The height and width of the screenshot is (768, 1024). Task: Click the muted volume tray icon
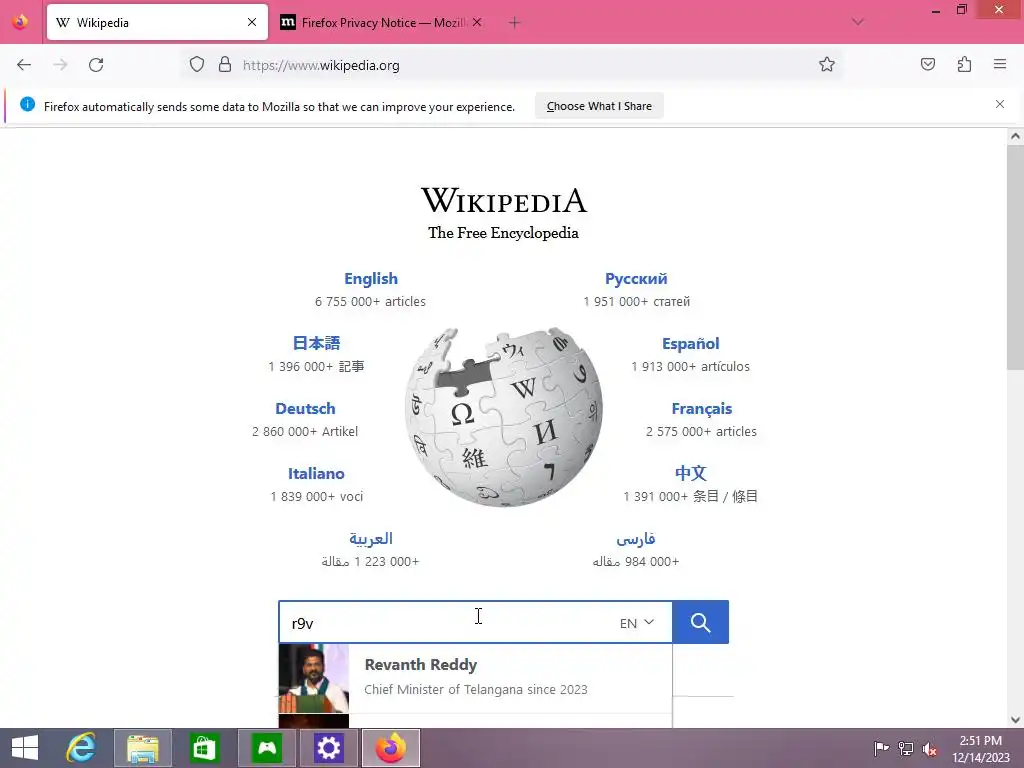[930, 748]
